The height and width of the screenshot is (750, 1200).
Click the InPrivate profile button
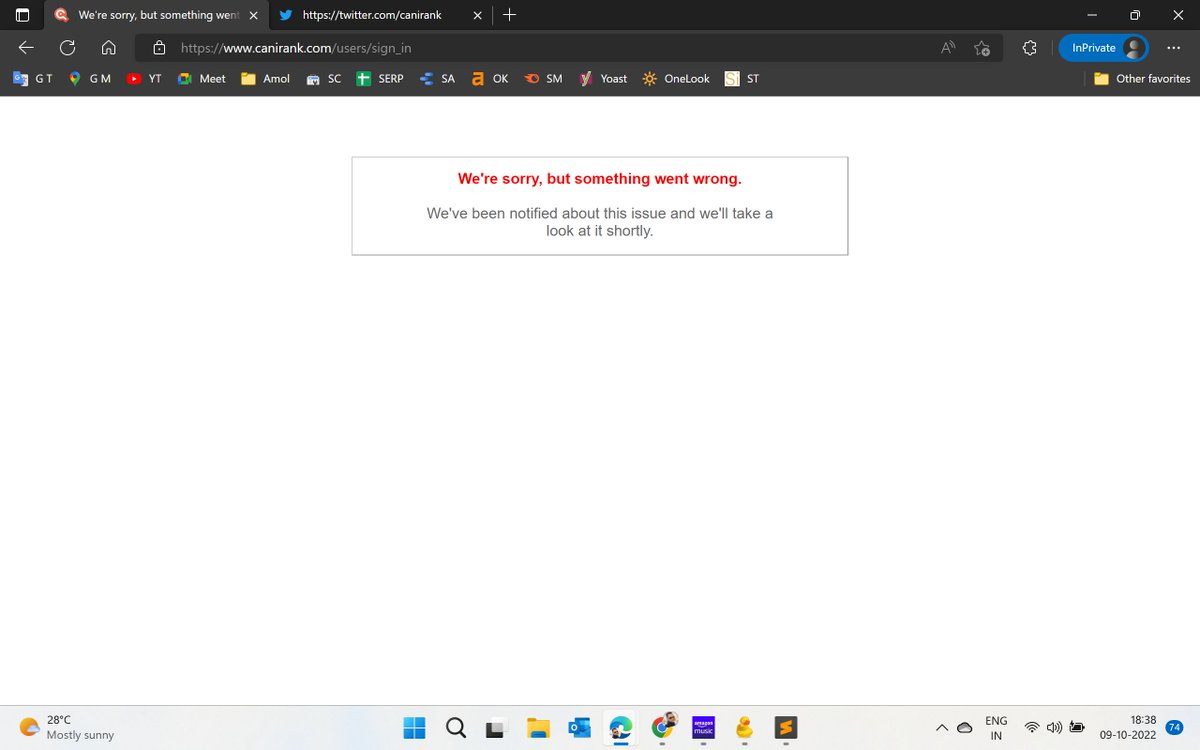coord(1104,48)
